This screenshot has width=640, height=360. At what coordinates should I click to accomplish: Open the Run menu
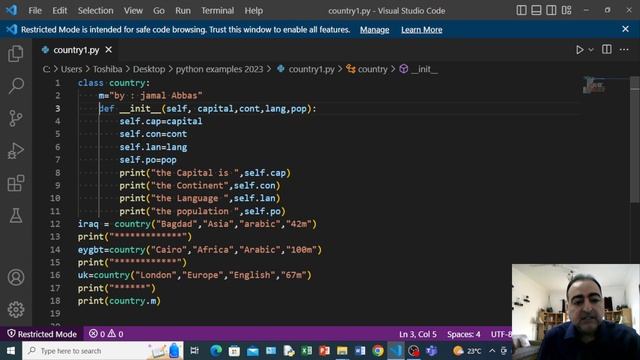(x=183, y=11)
